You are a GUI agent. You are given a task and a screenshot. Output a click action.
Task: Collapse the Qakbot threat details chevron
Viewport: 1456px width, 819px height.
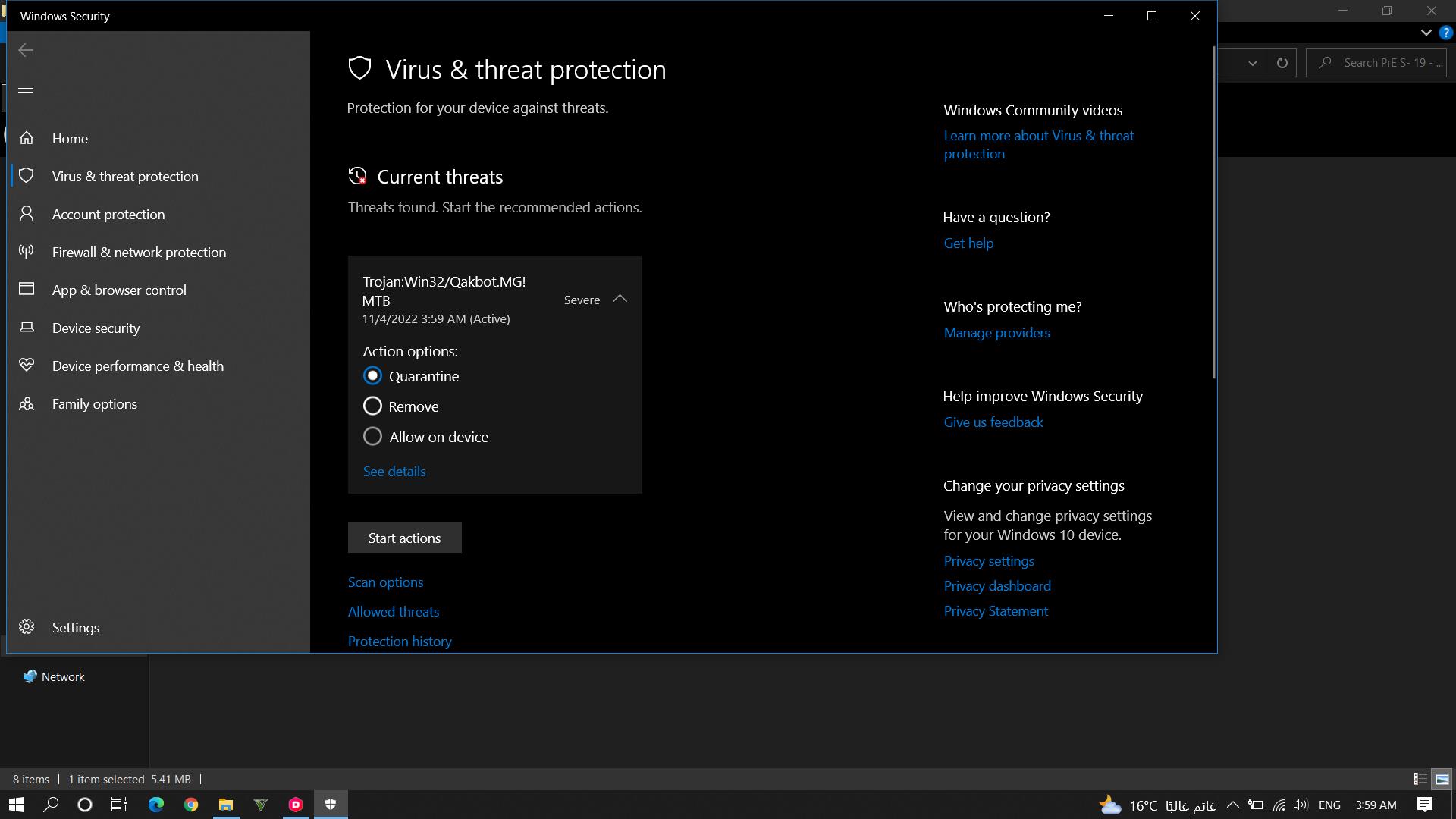click(x=620, y=300)
